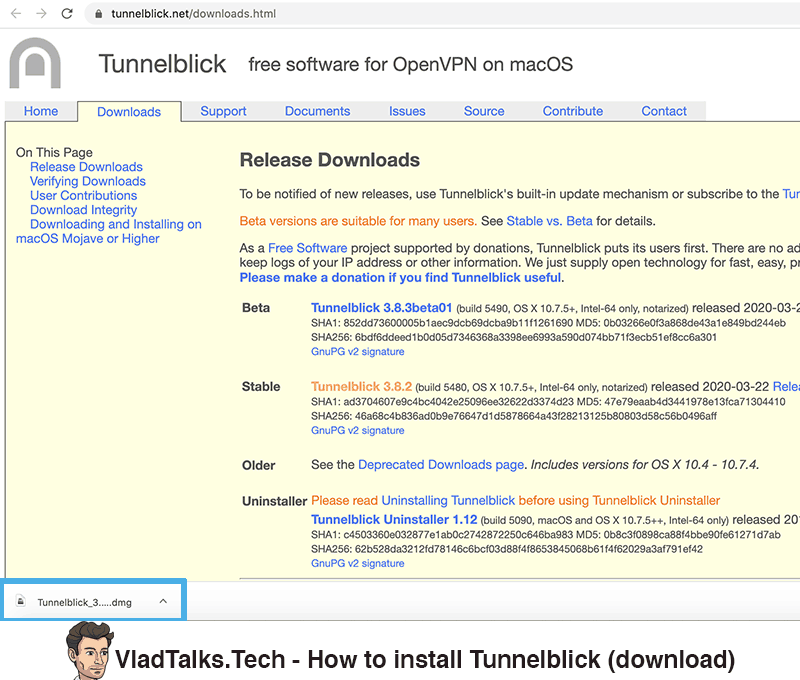Jump to Release Downloads section link
The image size is (800, 680).
click(x=86, y=167)
